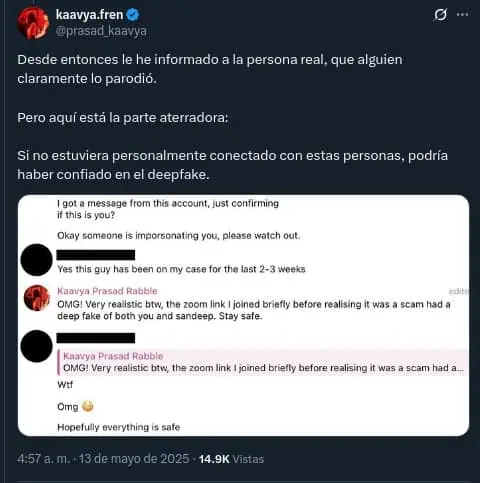This screenshot has width=480, height=483.
Task: Click 'Pero aquí está la parte aterradora' text
Action: click(123, 118)
